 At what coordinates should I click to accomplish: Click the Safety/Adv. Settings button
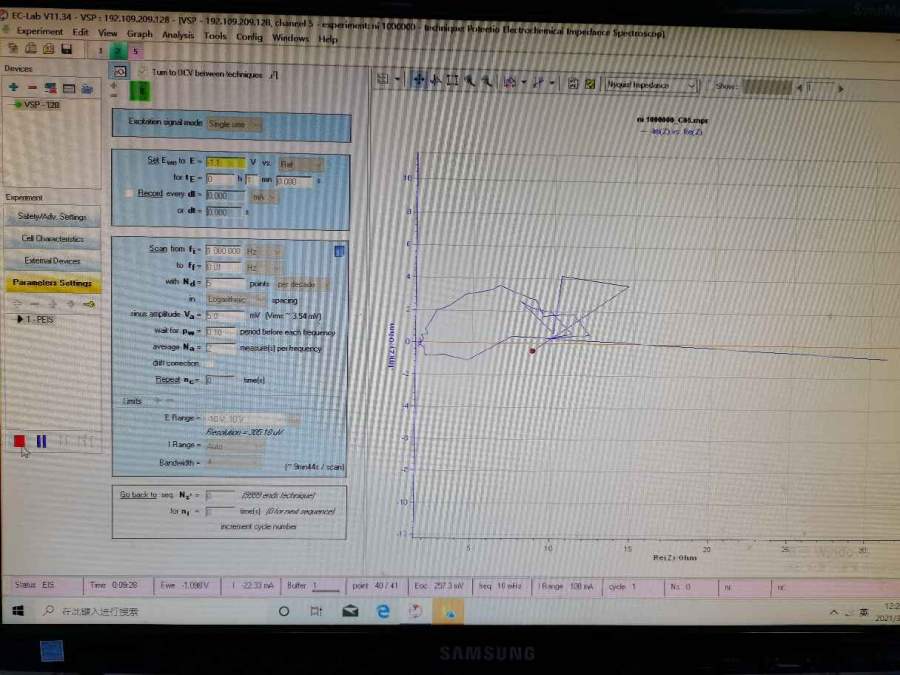point(52,217)
